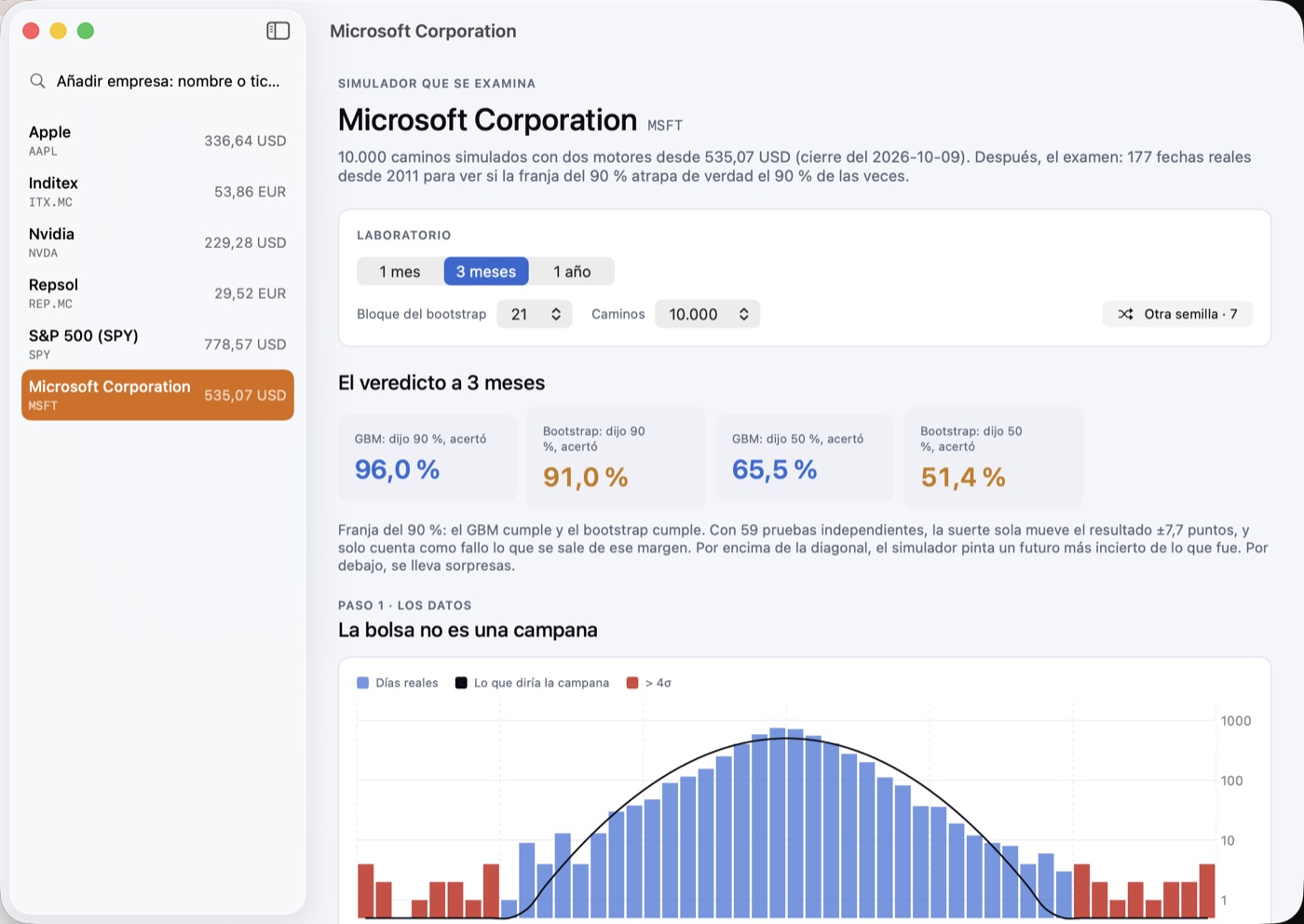Click the 'SIMULADOR QUE SE EXAMINA' label
1304x924 pixels.
tap(437, 84)
